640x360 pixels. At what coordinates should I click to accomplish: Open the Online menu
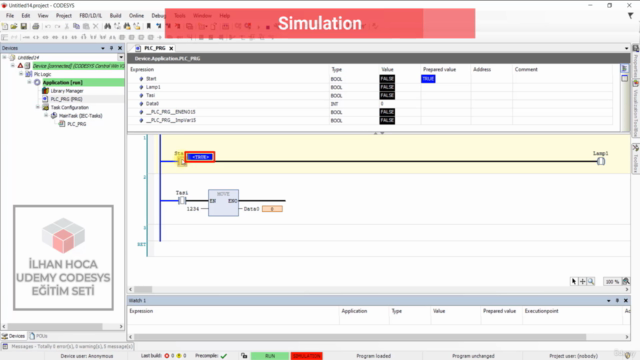pyautogui.click(x=136, y=16)
